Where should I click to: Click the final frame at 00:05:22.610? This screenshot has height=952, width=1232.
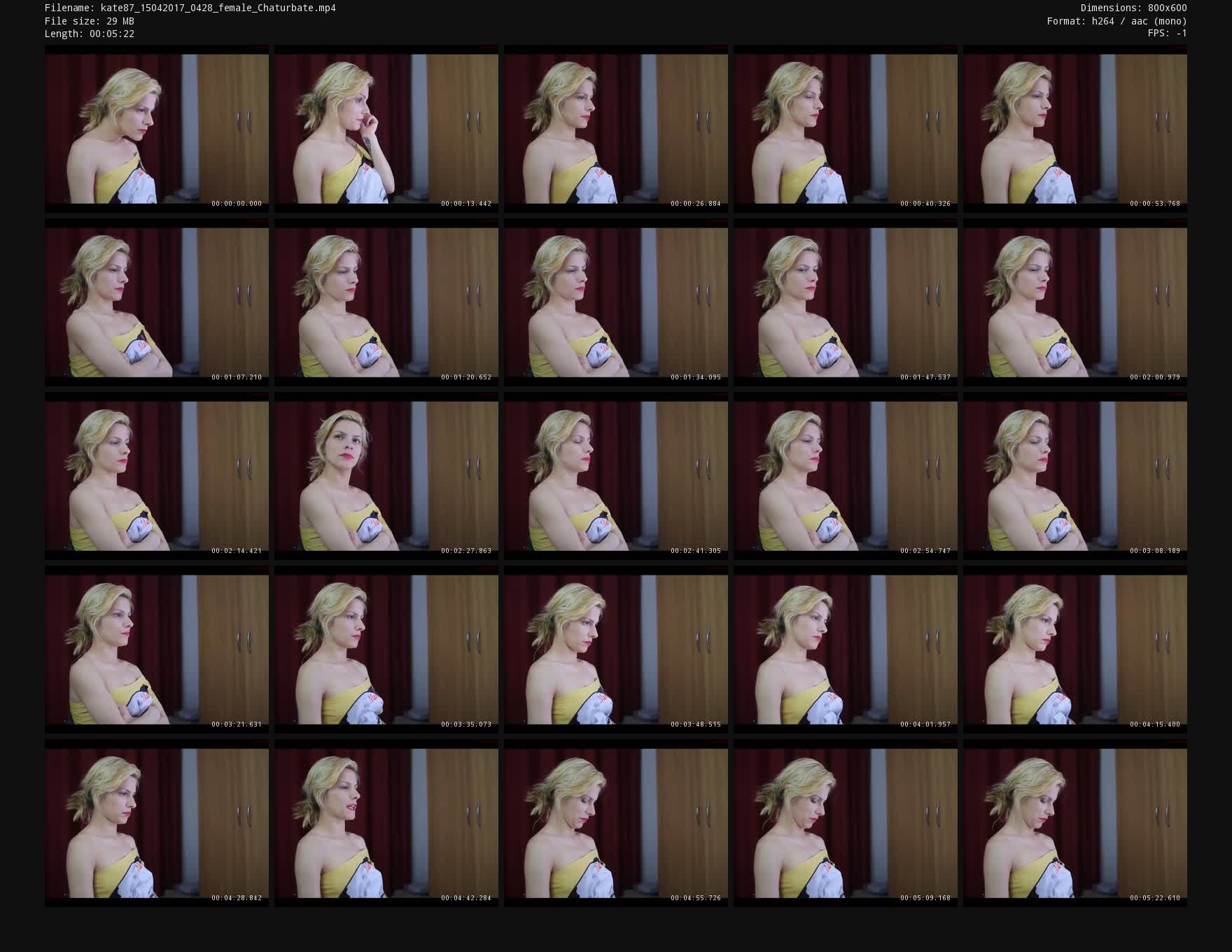pyautogui.click(x=1075, y=823)
